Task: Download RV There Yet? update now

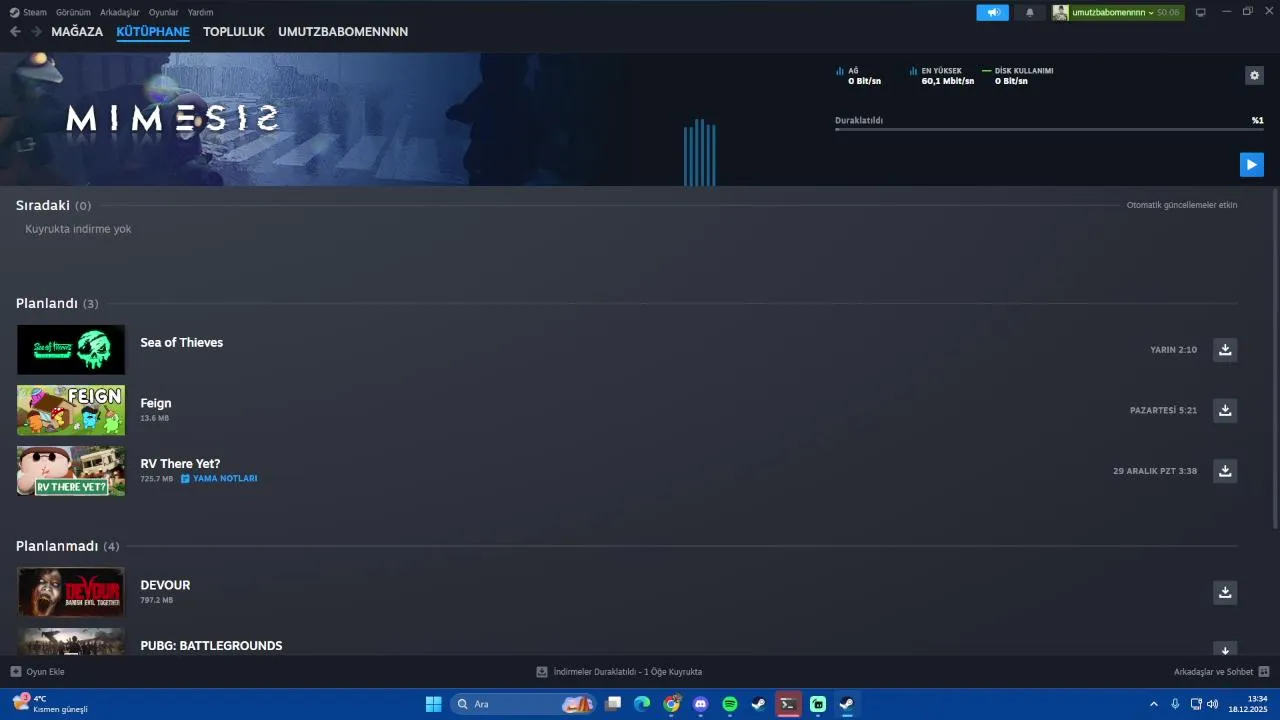Action: [1225, 470]
